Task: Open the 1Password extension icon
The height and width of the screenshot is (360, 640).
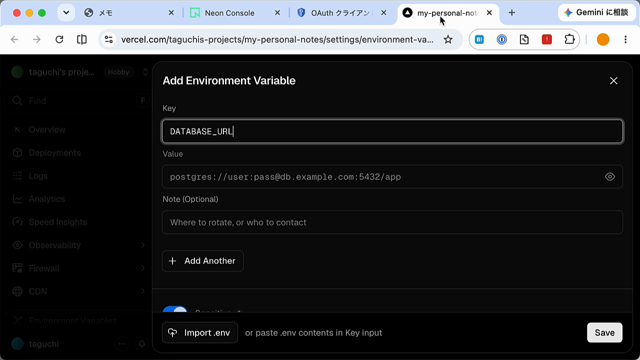Action: point(502,40)
